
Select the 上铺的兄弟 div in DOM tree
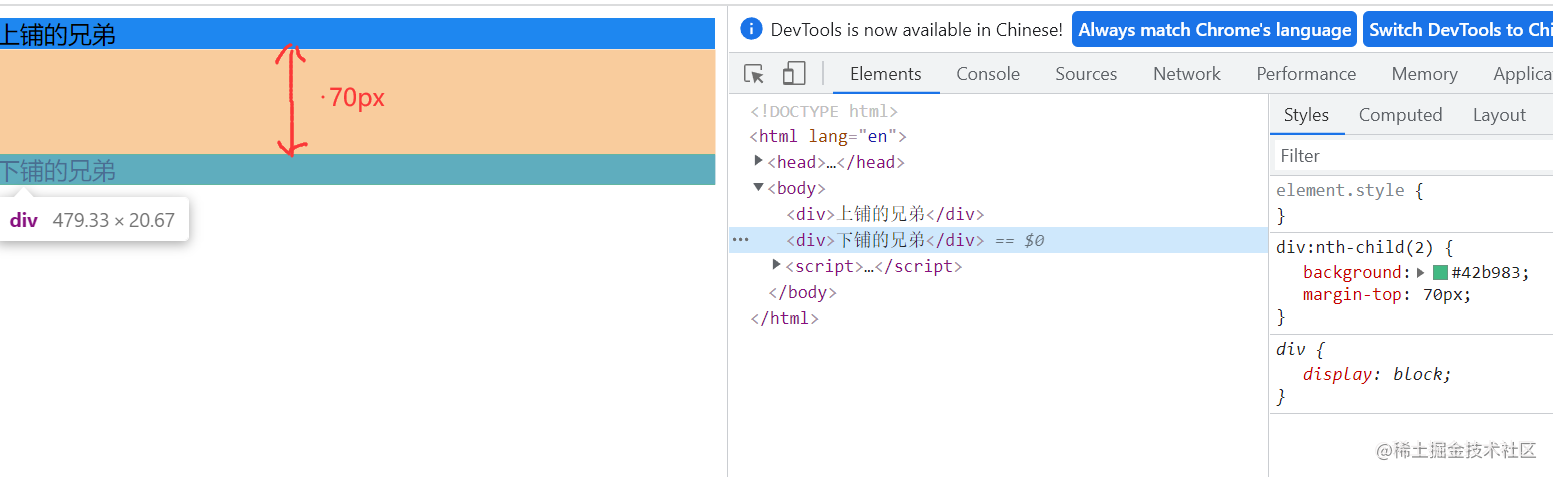(x=885, y=214)
